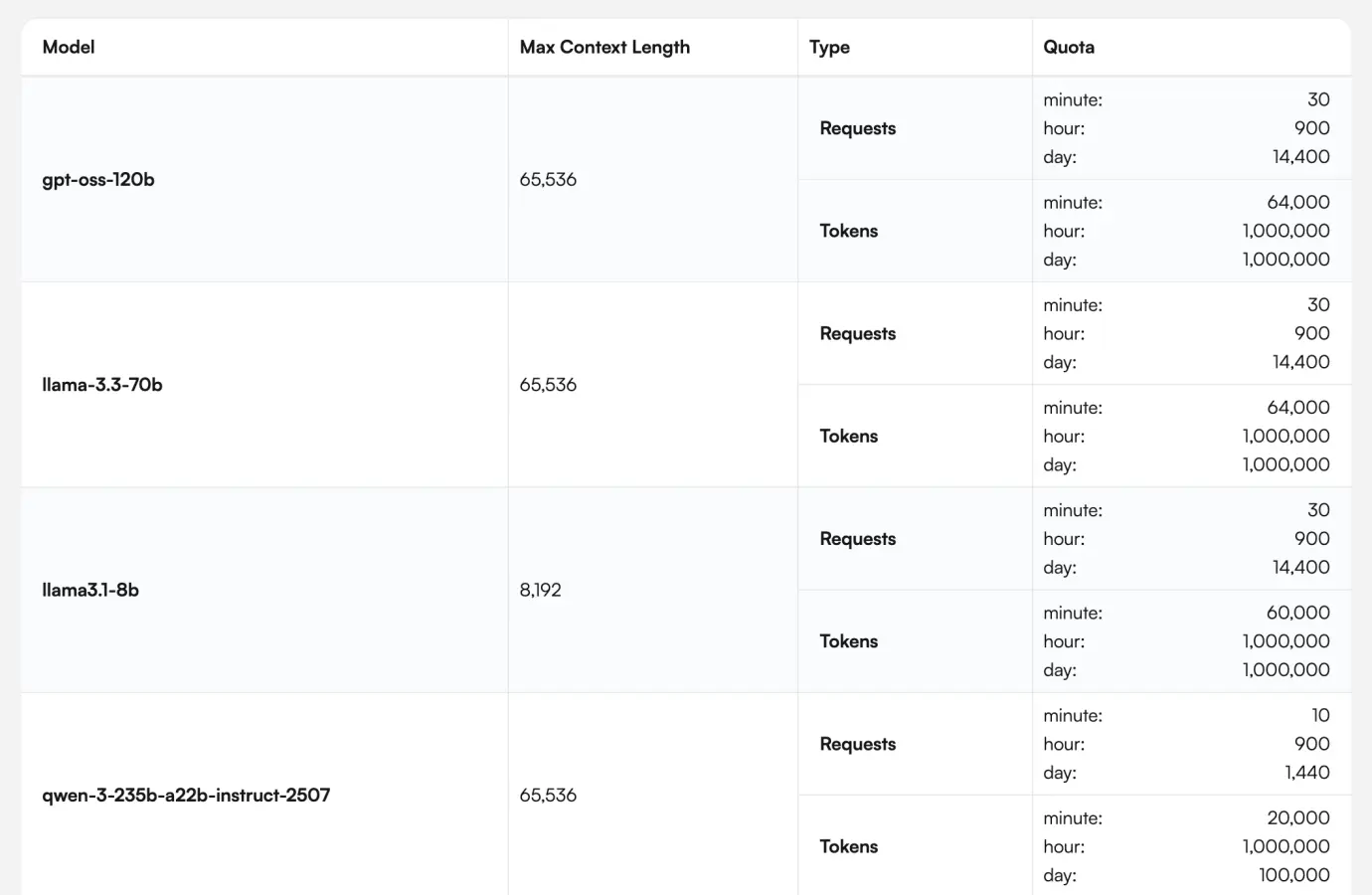Viewport: 1372px width, 895px height.
Task: Click the Tokens label for the qwen model
Action: 849,846
